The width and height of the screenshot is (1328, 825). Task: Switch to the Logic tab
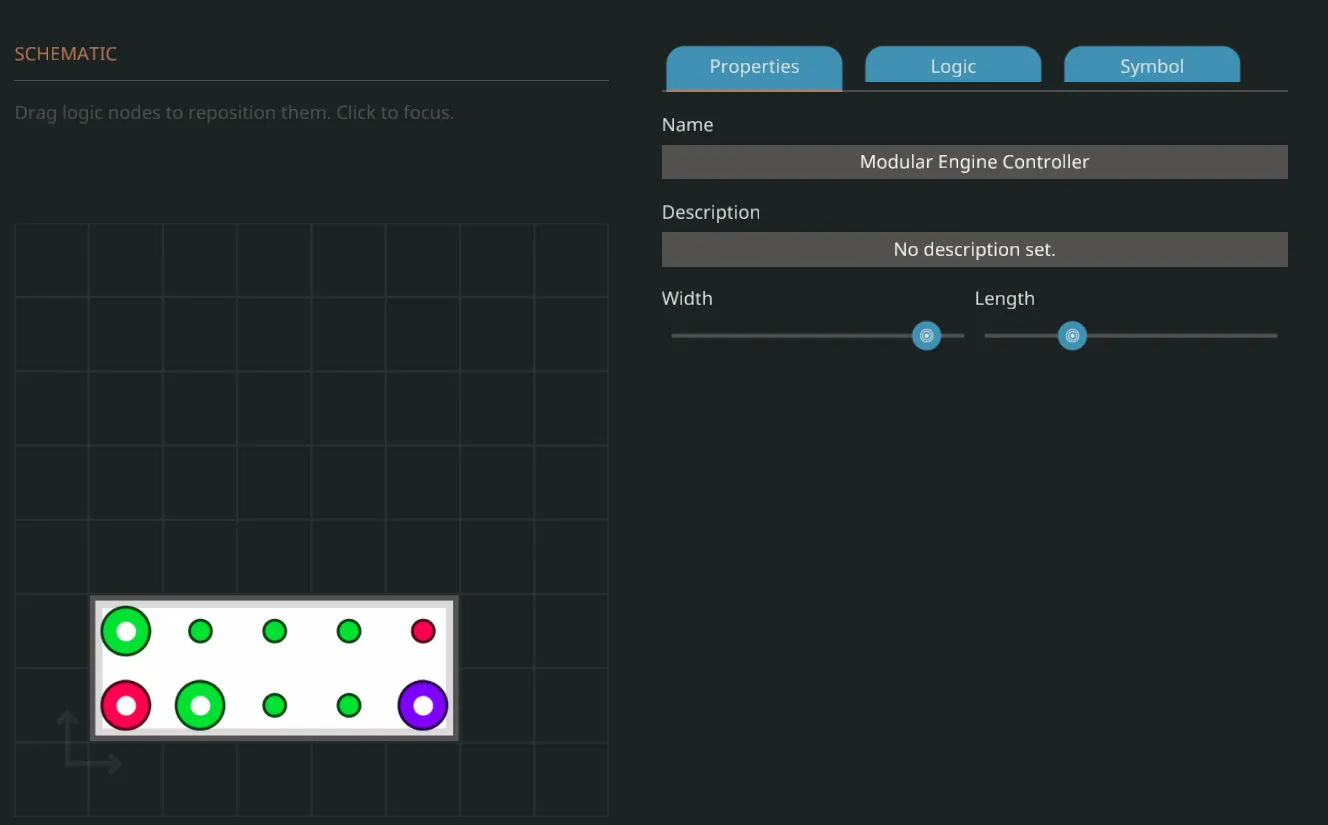click(x=952, y=67)
